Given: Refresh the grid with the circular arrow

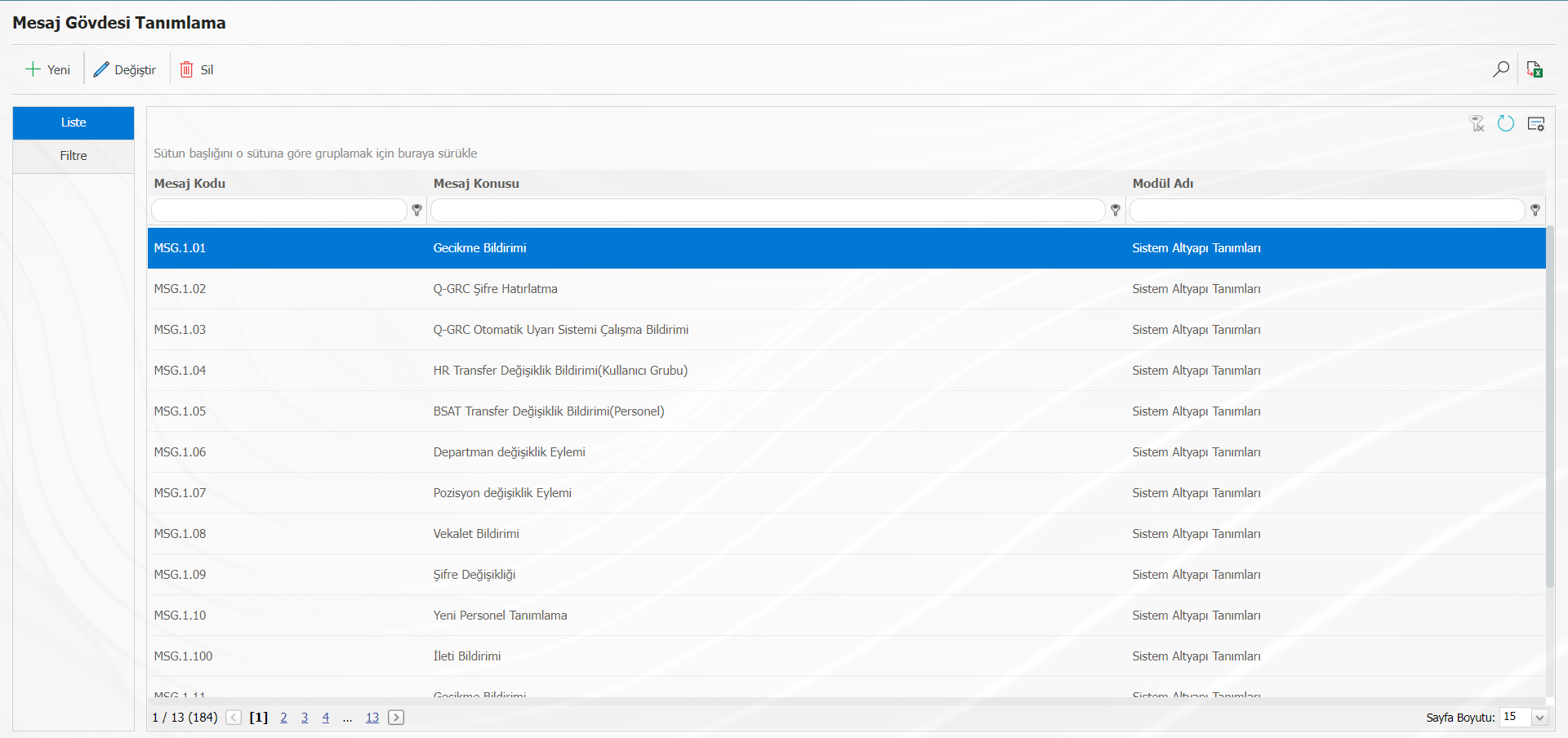Looking at the screenshot, I should 1505,123.
